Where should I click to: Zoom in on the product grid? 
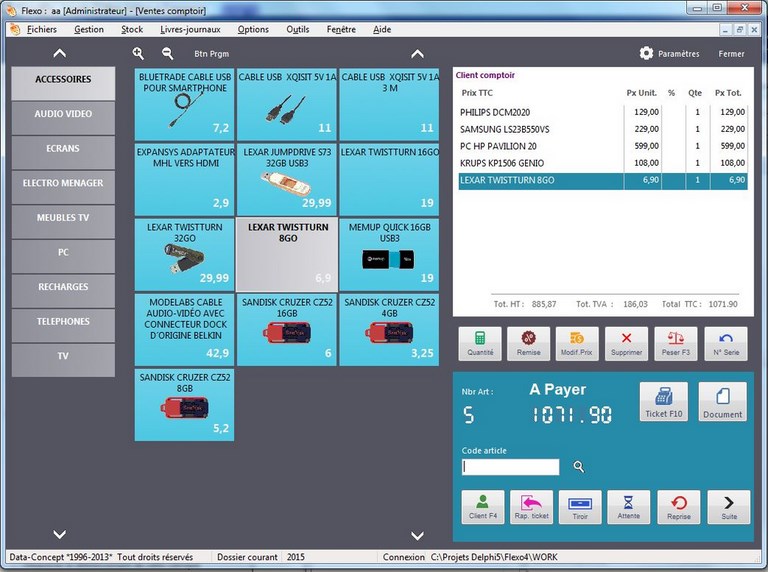coord(138,53)
